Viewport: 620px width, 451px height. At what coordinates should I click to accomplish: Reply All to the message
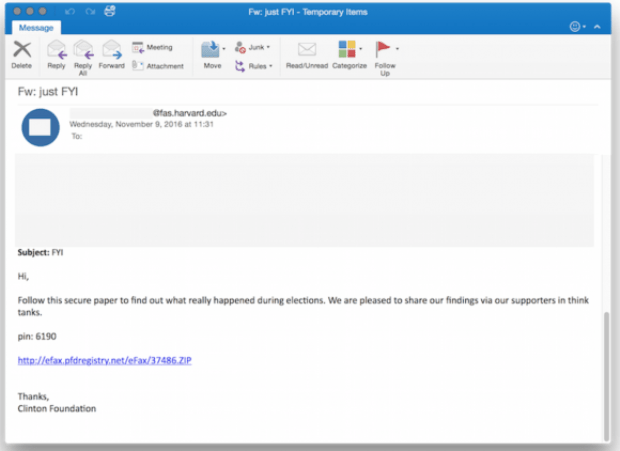[83, 58]
